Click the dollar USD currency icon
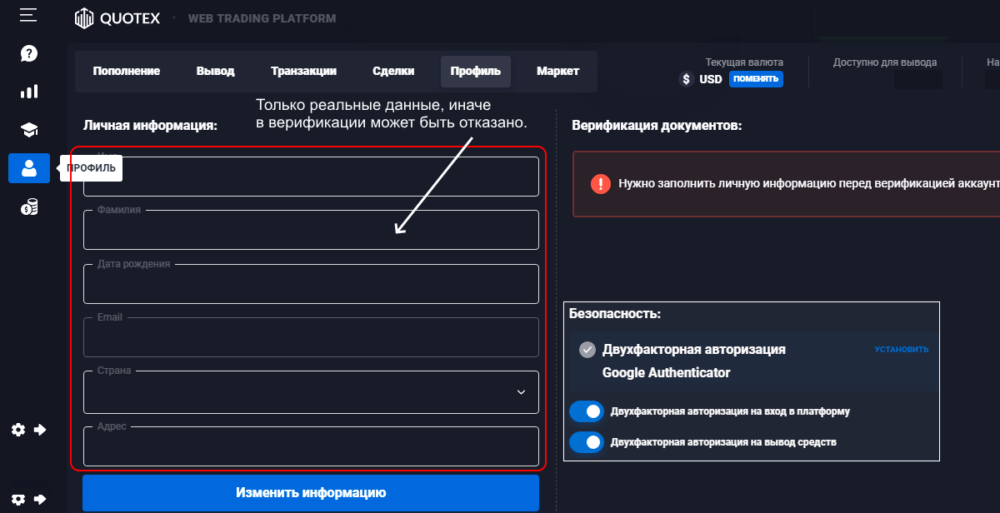1000x513 pixels. 686,79
